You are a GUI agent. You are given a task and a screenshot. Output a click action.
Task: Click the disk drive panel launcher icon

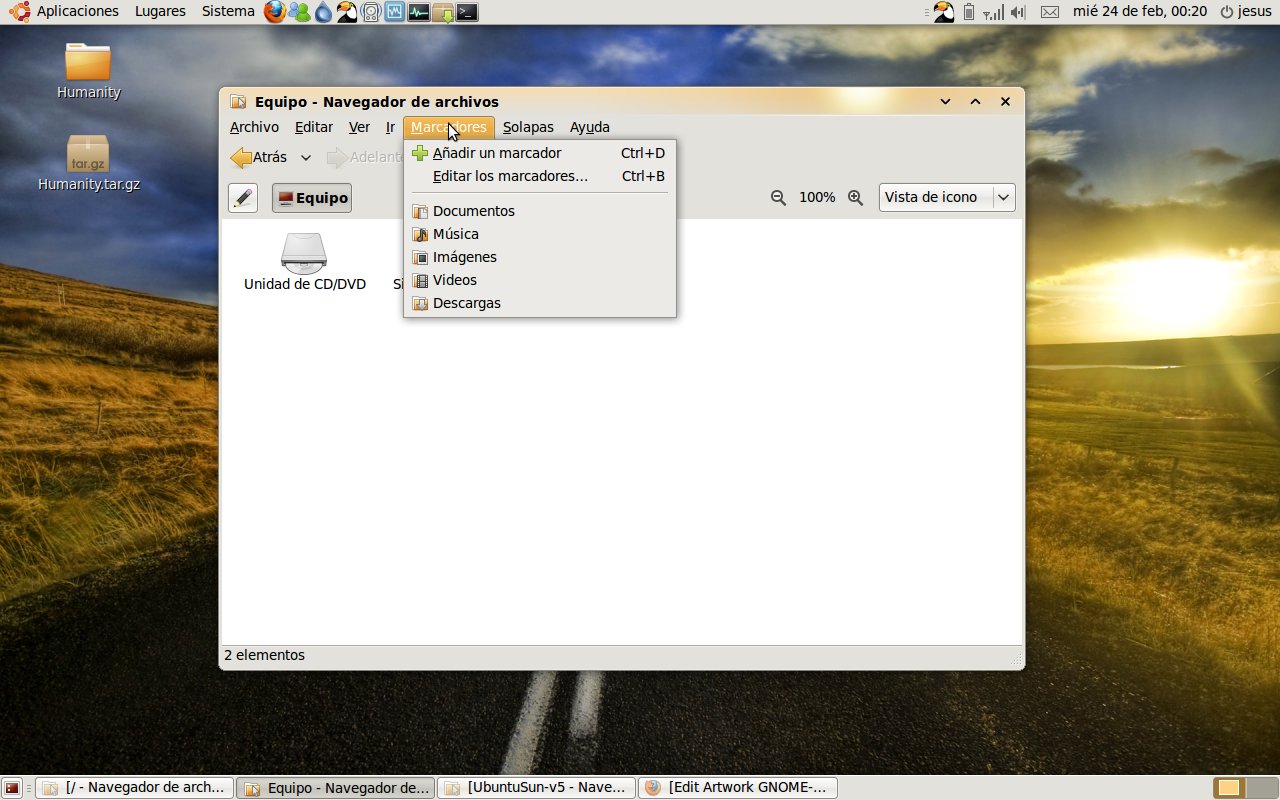pyautogui.click(x=370, y=12)
